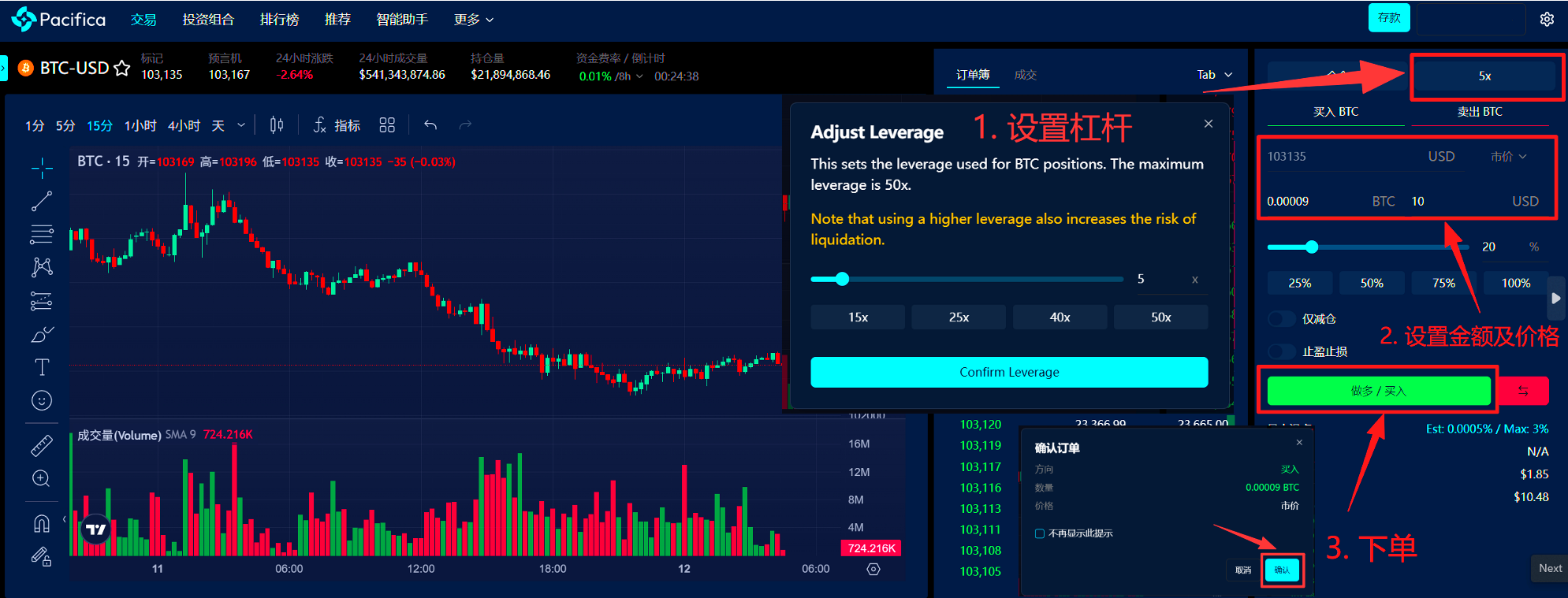Open the emoji sticker tool
This screenshot has width=1568, height=598.
coord(42,400)
